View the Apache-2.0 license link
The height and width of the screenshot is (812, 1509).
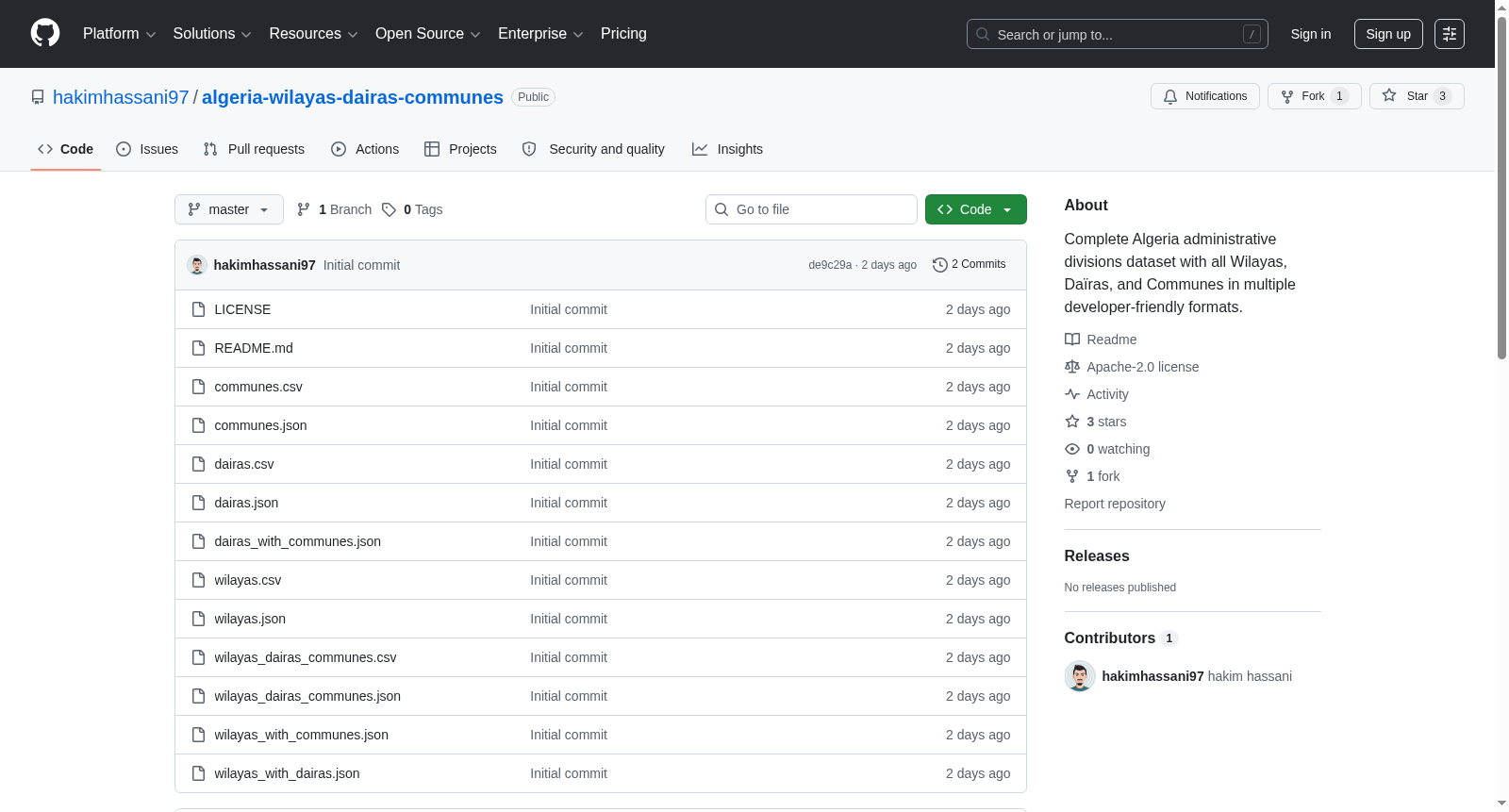(x=1132, y=367)
